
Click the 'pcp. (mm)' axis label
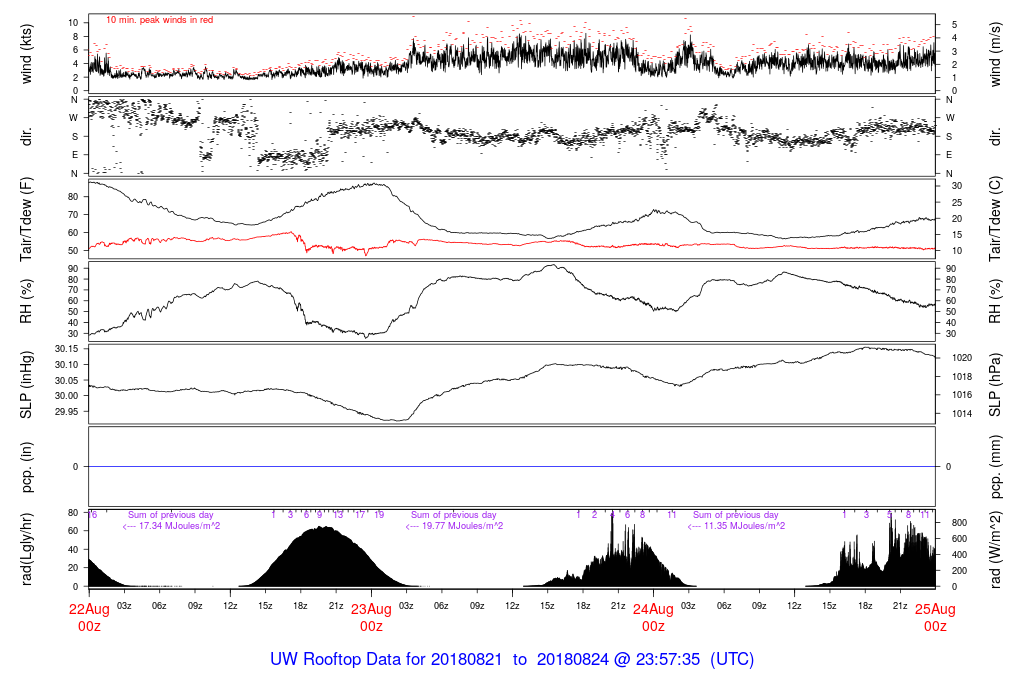point(995,467)
